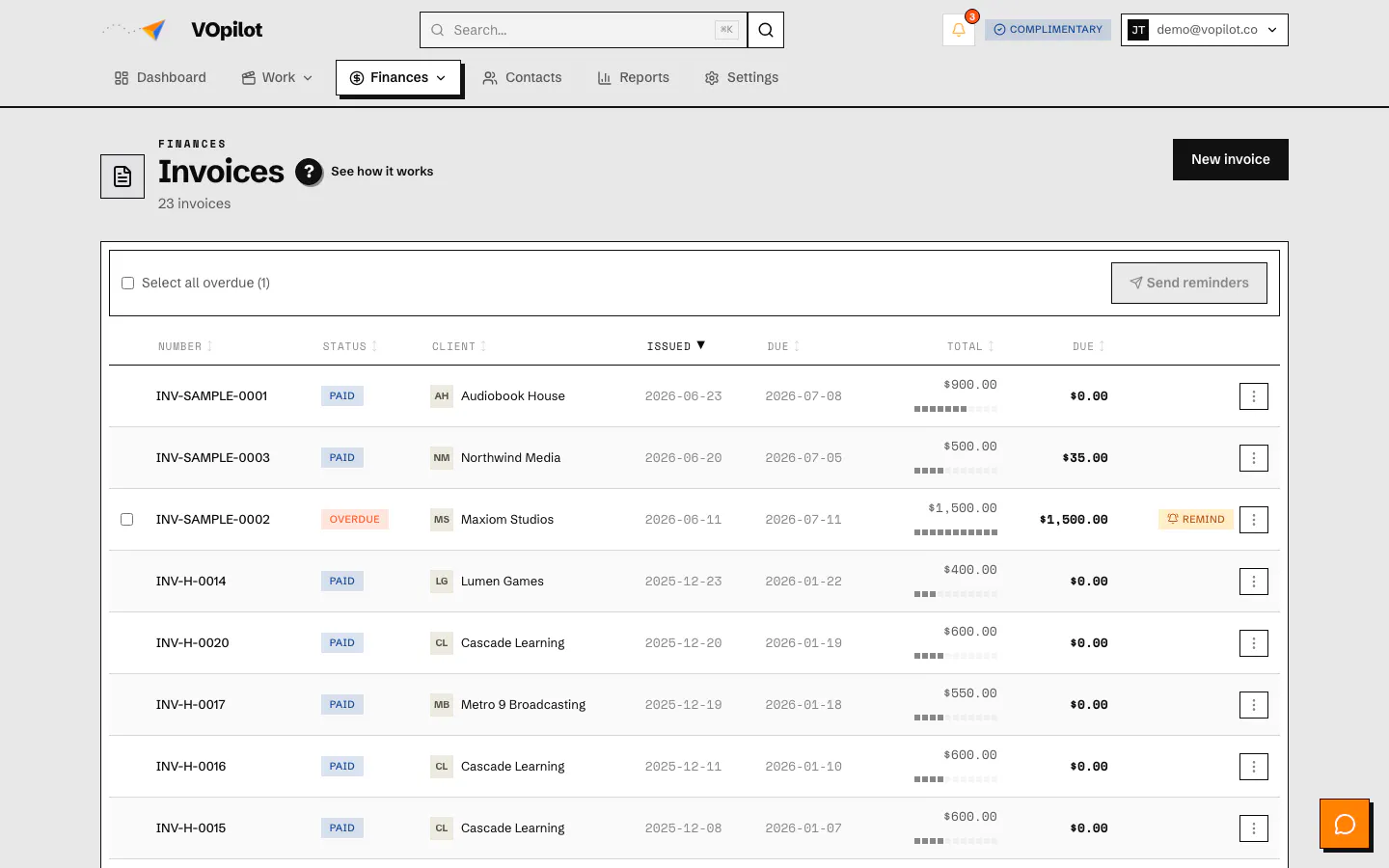
Task: Click the $1,500.00 total for Maxiom Studios
Action: 963,508
